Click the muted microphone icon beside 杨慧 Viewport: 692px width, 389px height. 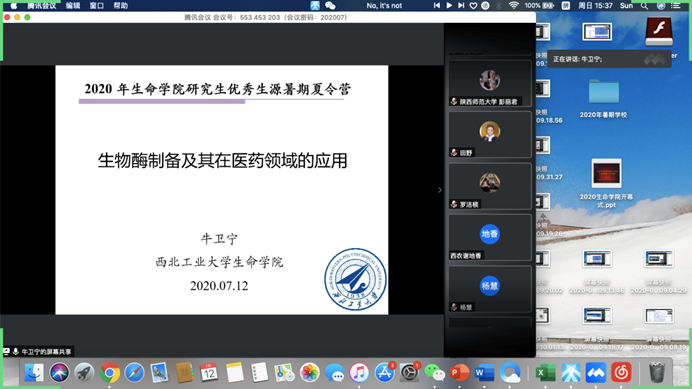pyautogui.click(x=454, y=307)
